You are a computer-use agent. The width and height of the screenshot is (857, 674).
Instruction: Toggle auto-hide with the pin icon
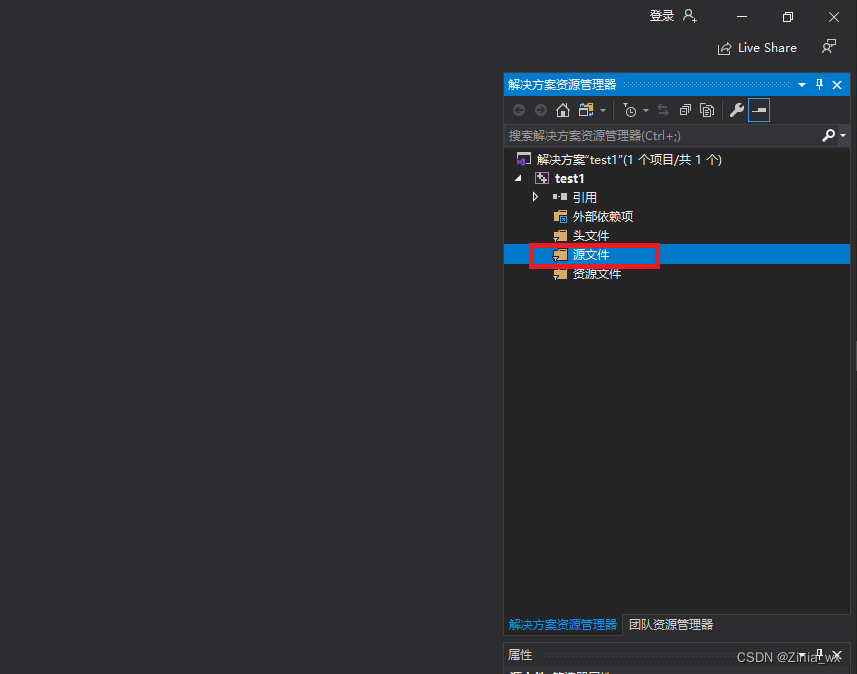(819, 84)
